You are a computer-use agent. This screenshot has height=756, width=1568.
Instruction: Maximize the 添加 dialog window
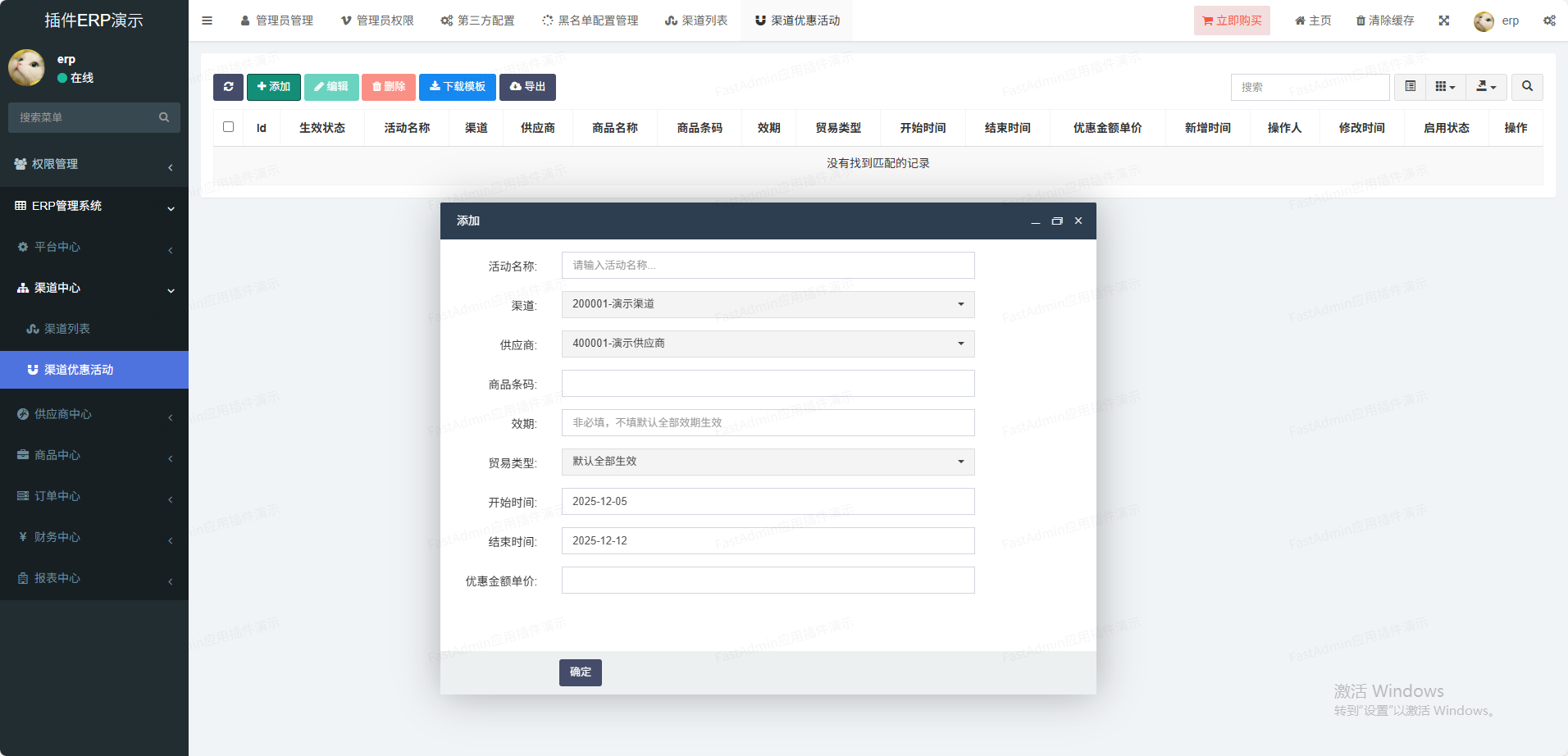click(1057, 221)
